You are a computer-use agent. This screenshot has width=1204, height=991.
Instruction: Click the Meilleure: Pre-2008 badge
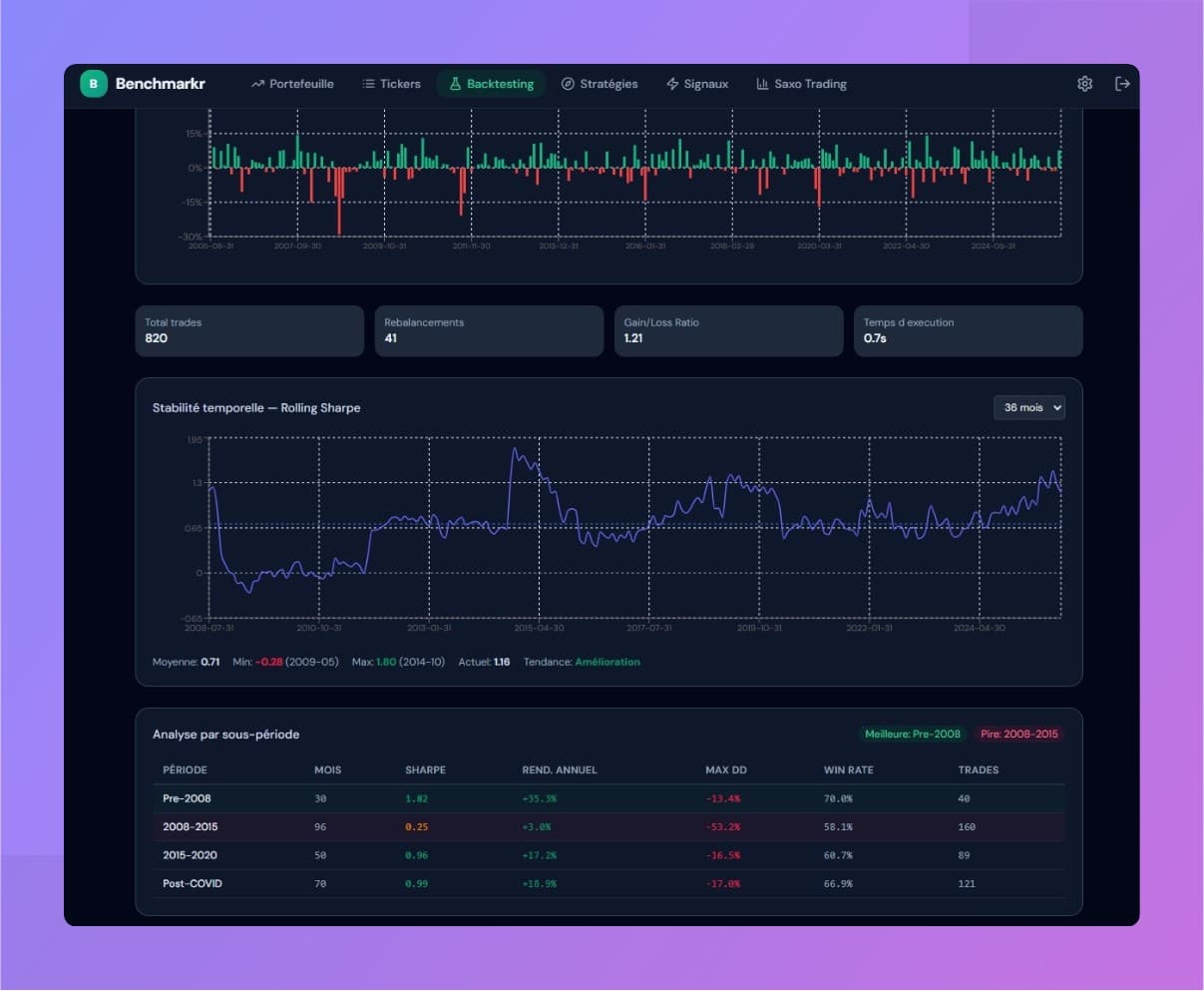(x=913, y=734)
